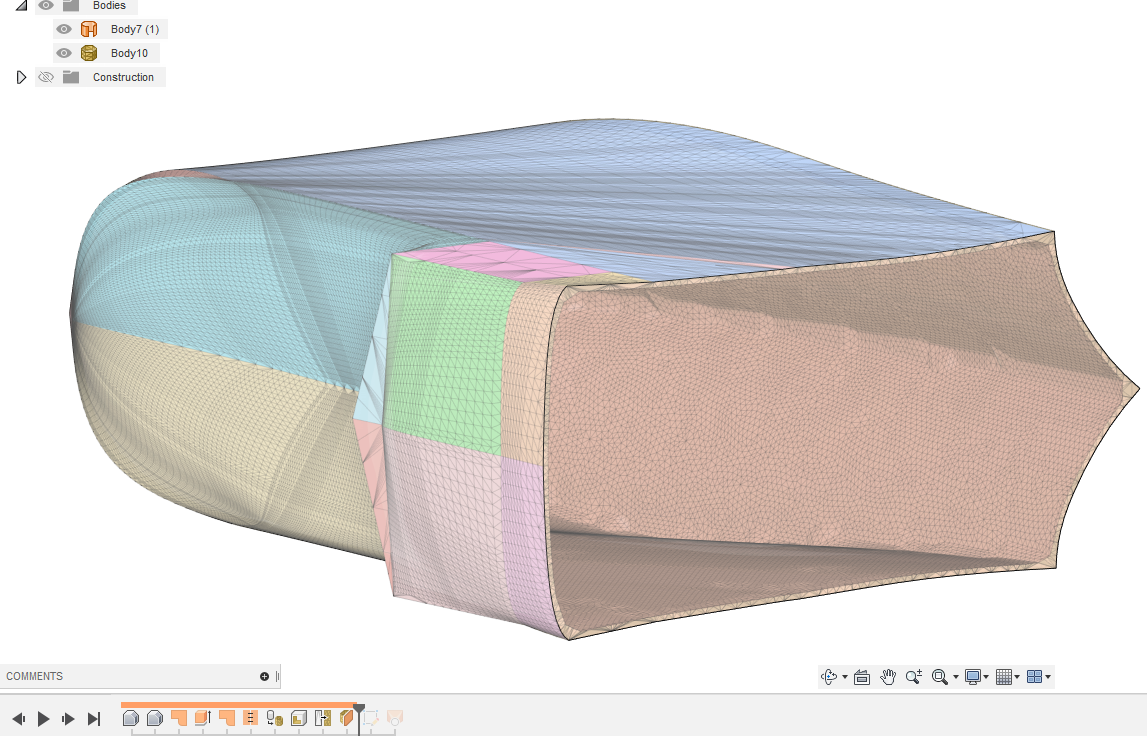Screen dimensions: 1147x736
Task: Open the Orbit type dropdown arrow
Action: click(845, 677)
